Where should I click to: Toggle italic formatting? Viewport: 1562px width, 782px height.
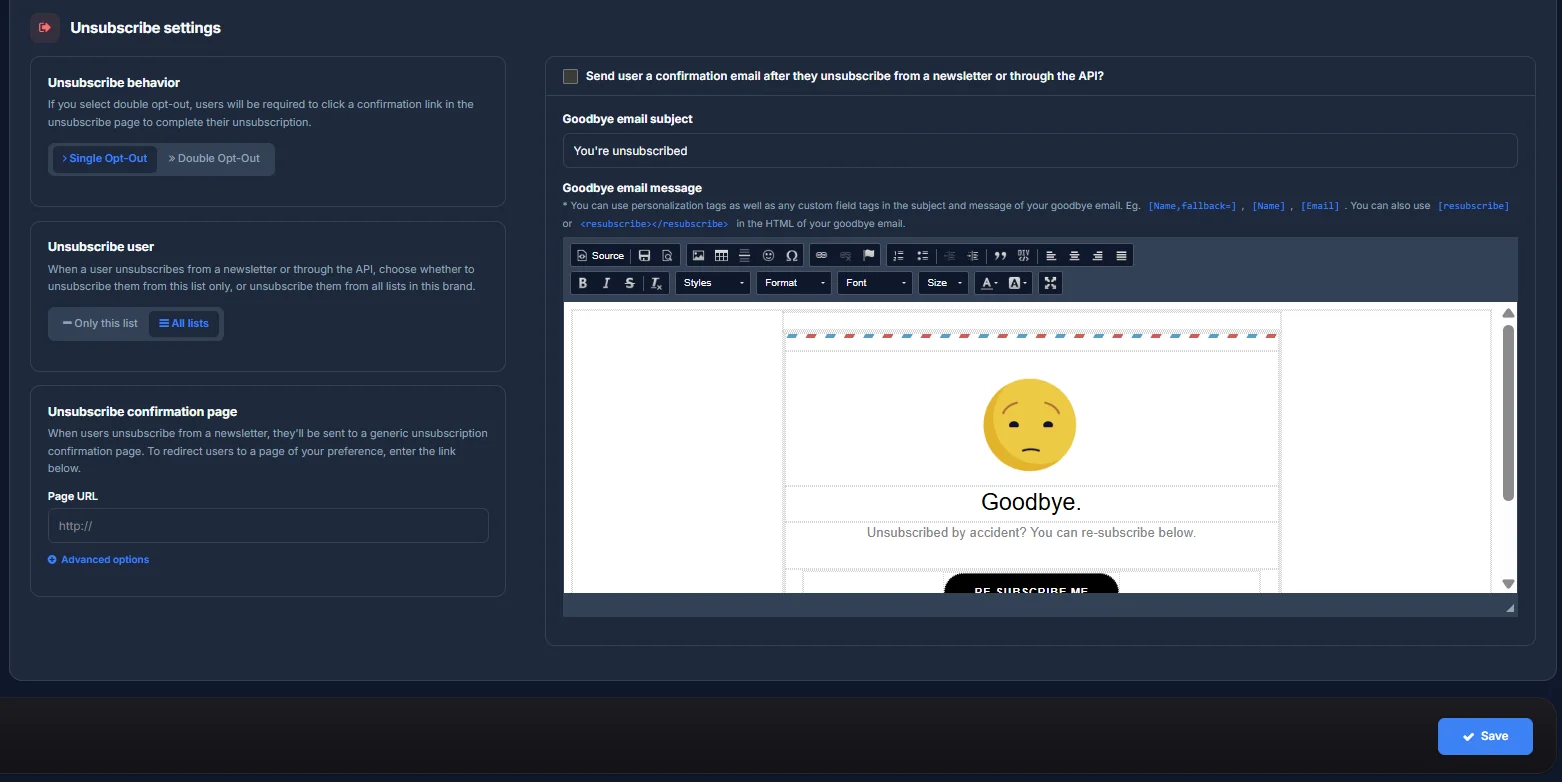606,283
